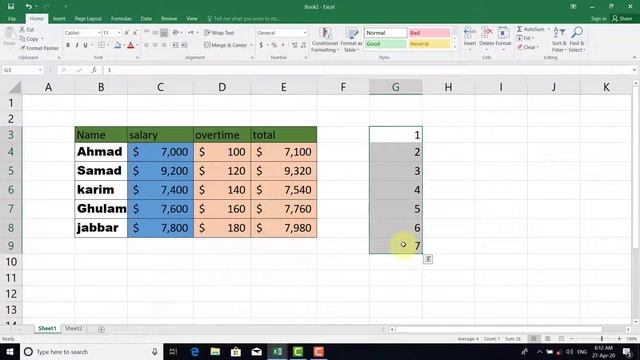Switch to the Formulas tab

tap(121, 19)
